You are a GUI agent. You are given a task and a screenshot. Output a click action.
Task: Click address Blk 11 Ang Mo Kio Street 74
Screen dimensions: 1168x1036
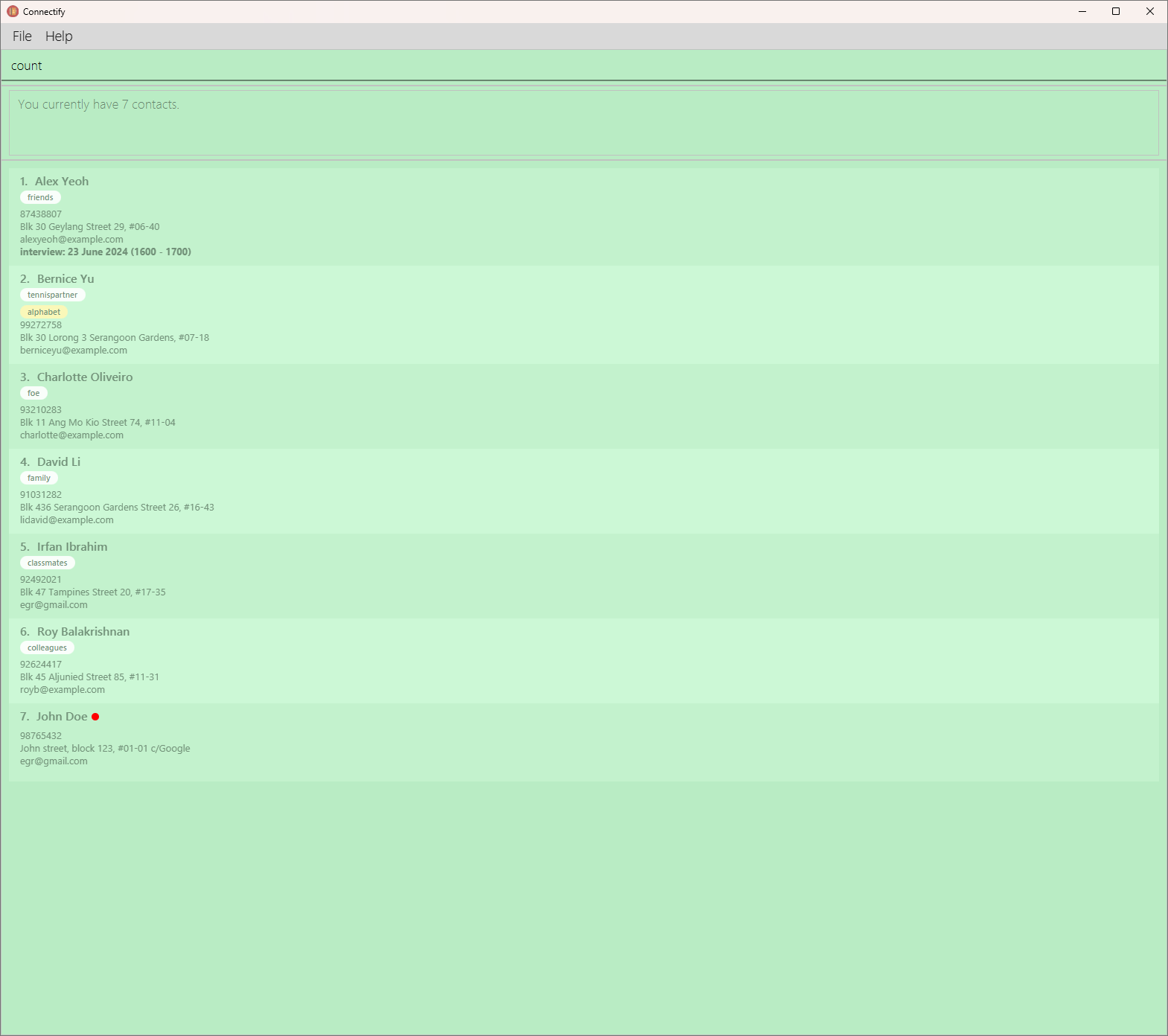point(98,423)
